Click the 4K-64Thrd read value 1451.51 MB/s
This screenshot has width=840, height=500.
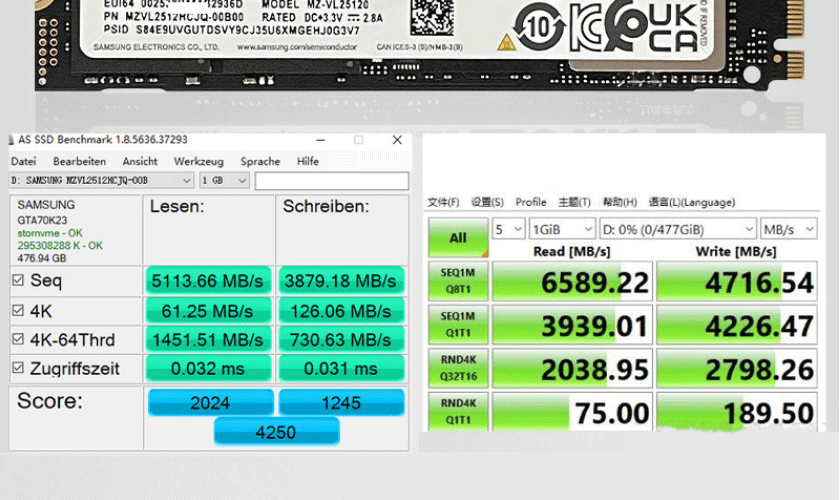click(208, 340)
